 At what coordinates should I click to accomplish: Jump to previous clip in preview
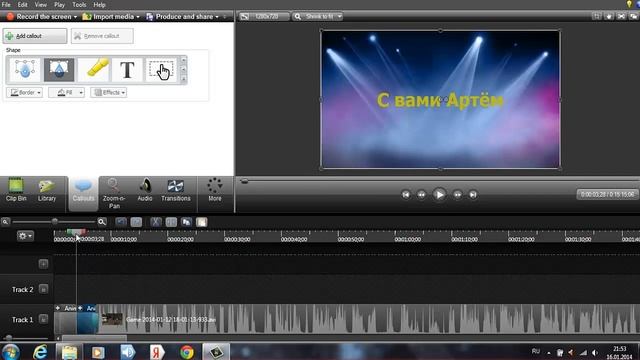pyautogui.click(x=405, y=195)
